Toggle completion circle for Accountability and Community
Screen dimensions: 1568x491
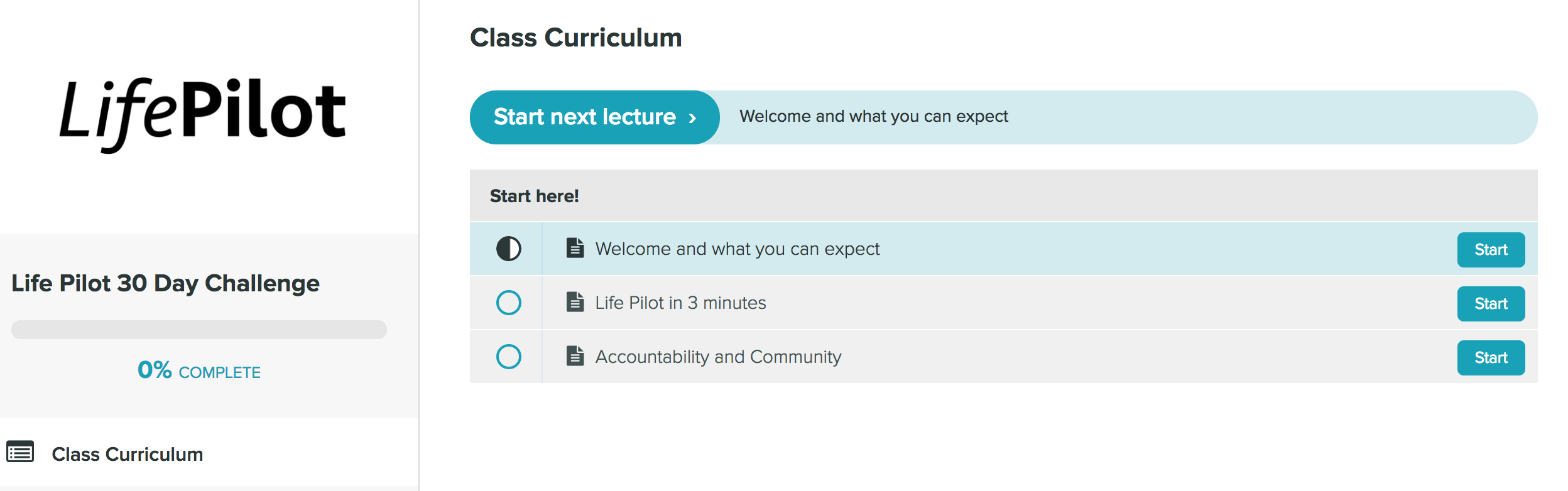click(x=509, y=357)
